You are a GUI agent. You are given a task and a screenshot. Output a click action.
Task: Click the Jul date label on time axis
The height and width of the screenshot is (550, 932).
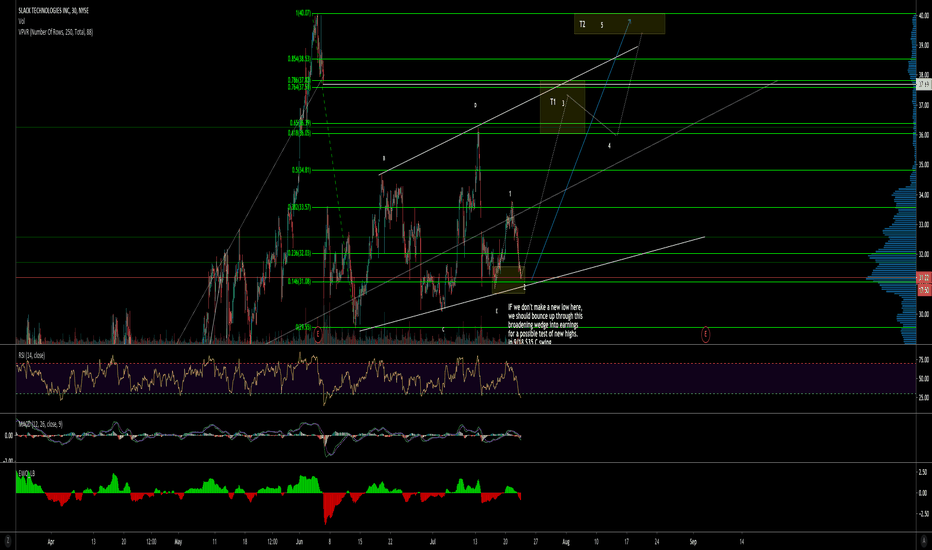coord(433,542)
